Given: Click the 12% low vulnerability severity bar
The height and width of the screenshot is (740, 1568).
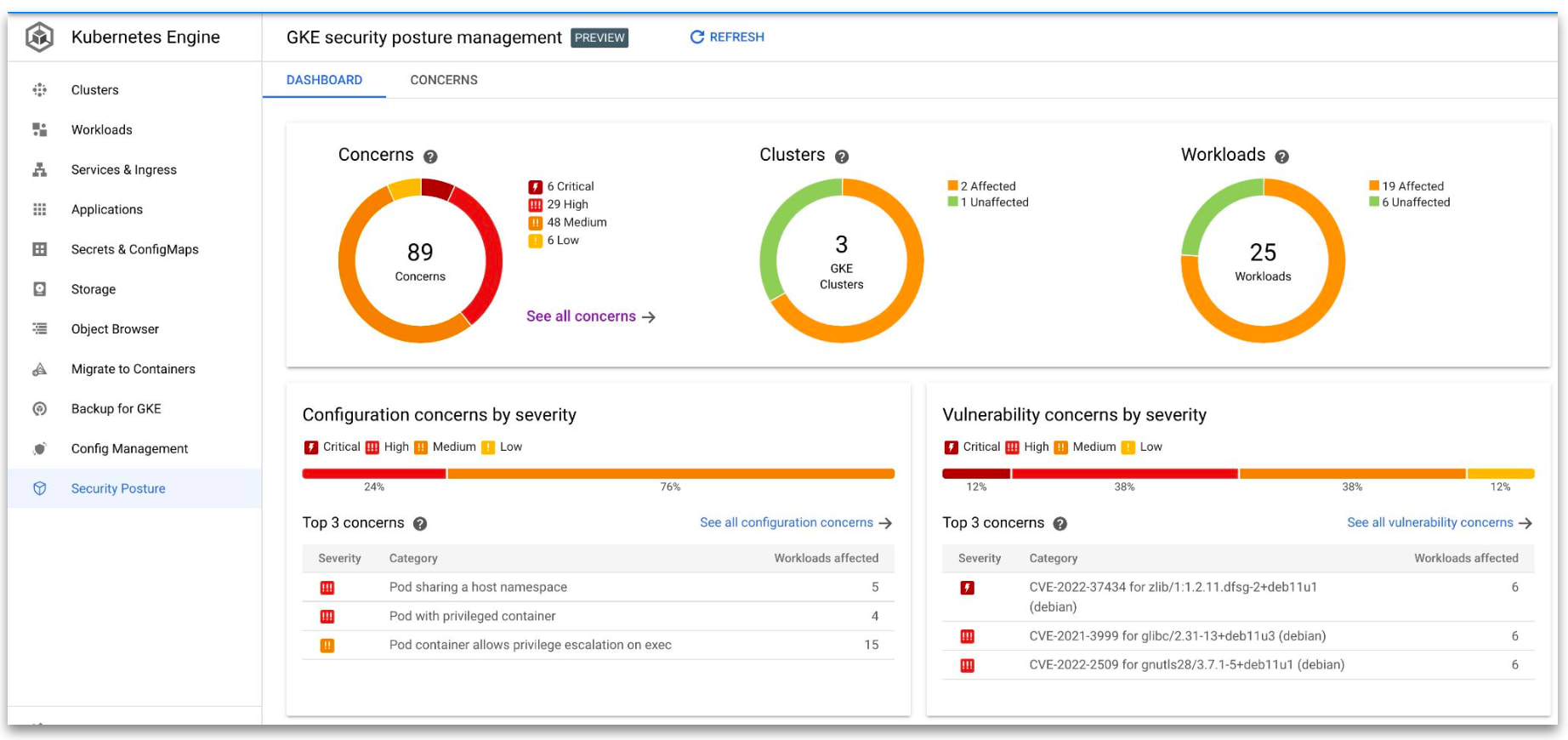Looking at the screenshot, I should (1501, 474).
